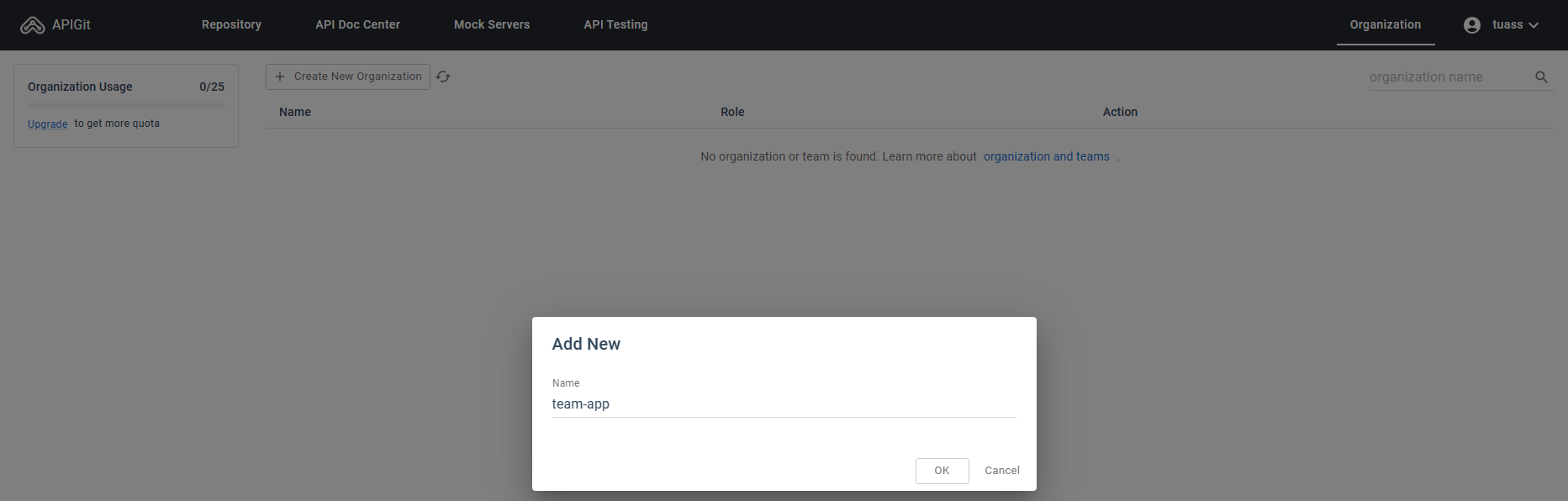Click the Create New Organization button label

357,76
